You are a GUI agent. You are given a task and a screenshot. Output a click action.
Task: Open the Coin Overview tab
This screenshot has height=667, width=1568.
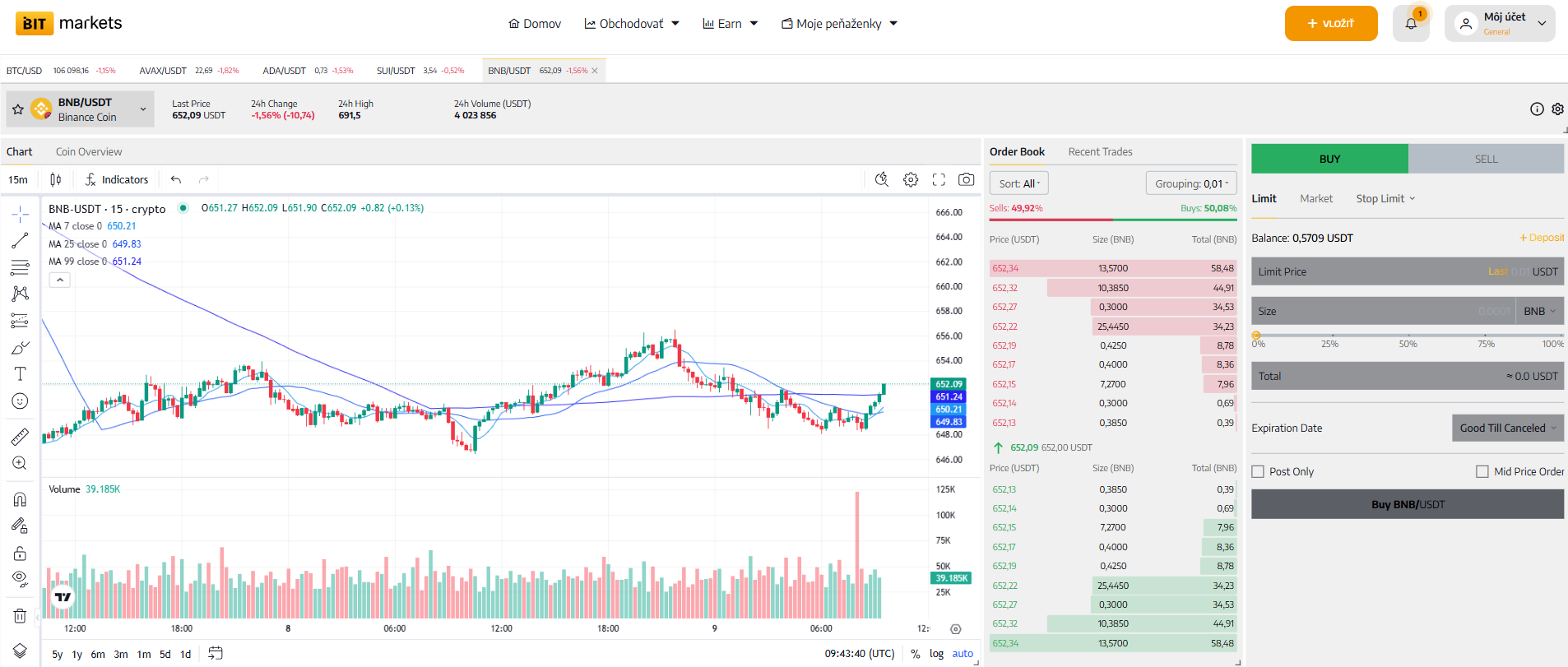click(x=89, y=152)
